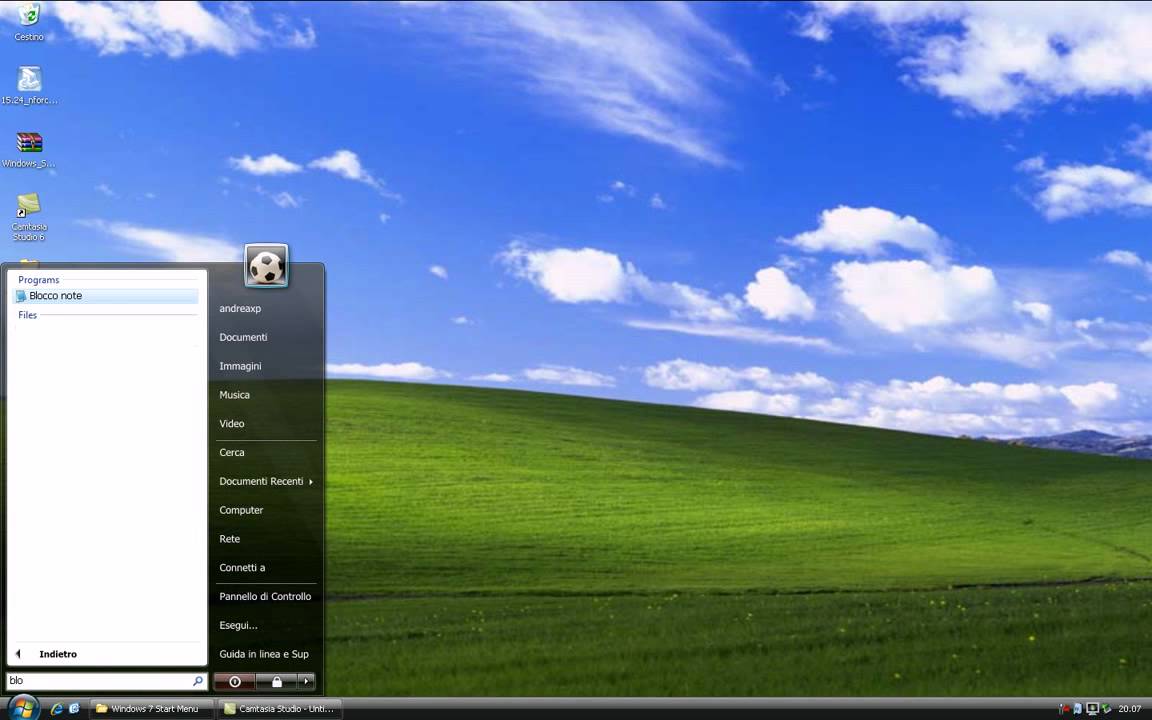
Task: Click the monitor network tray icon
Action: (1092, 709)
